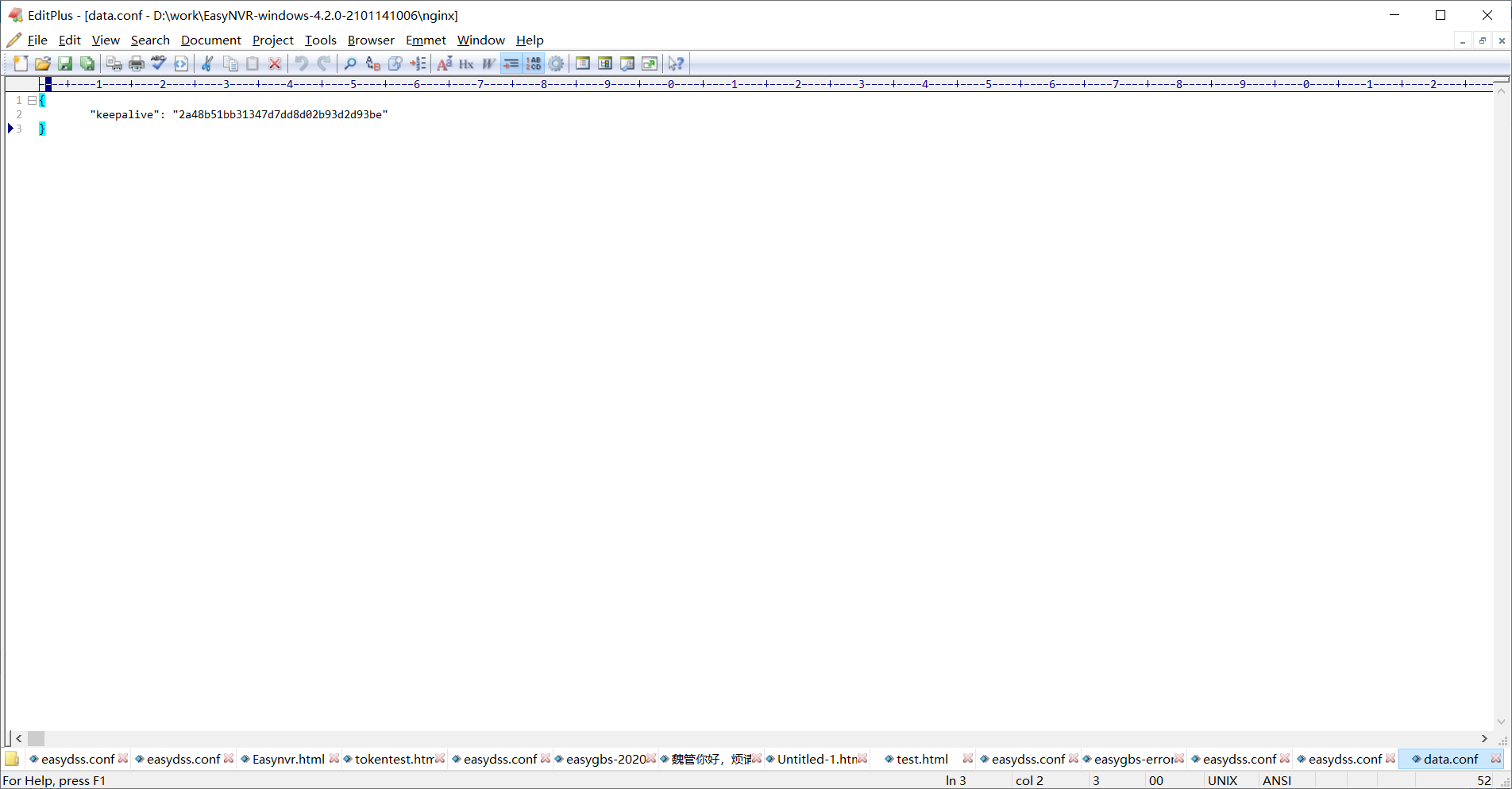
Task: Click the Hex Viewer icon
Action: (466, 64)
